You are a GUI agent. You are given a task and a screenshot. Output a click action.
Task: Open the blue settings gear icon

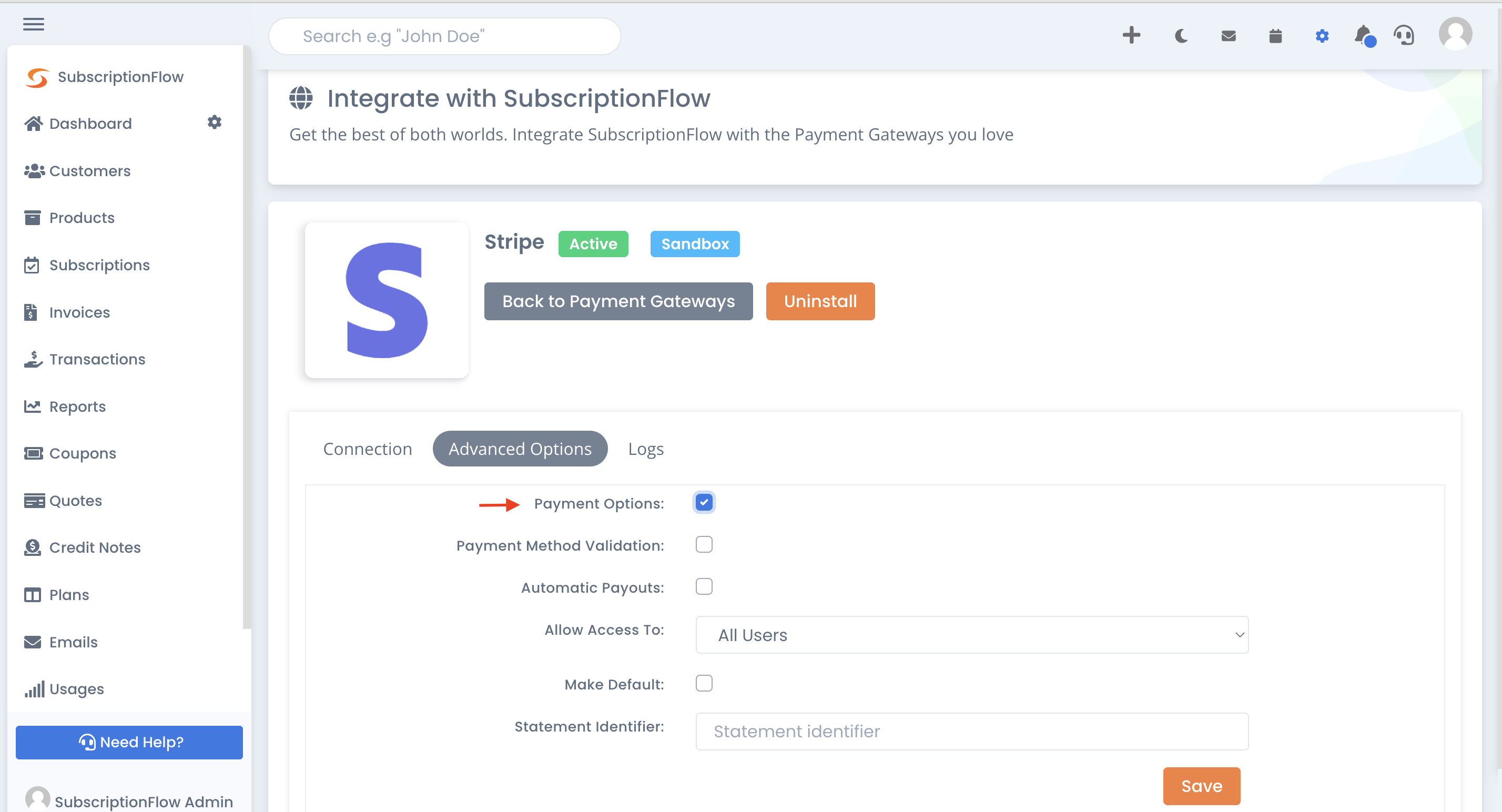1322,36
